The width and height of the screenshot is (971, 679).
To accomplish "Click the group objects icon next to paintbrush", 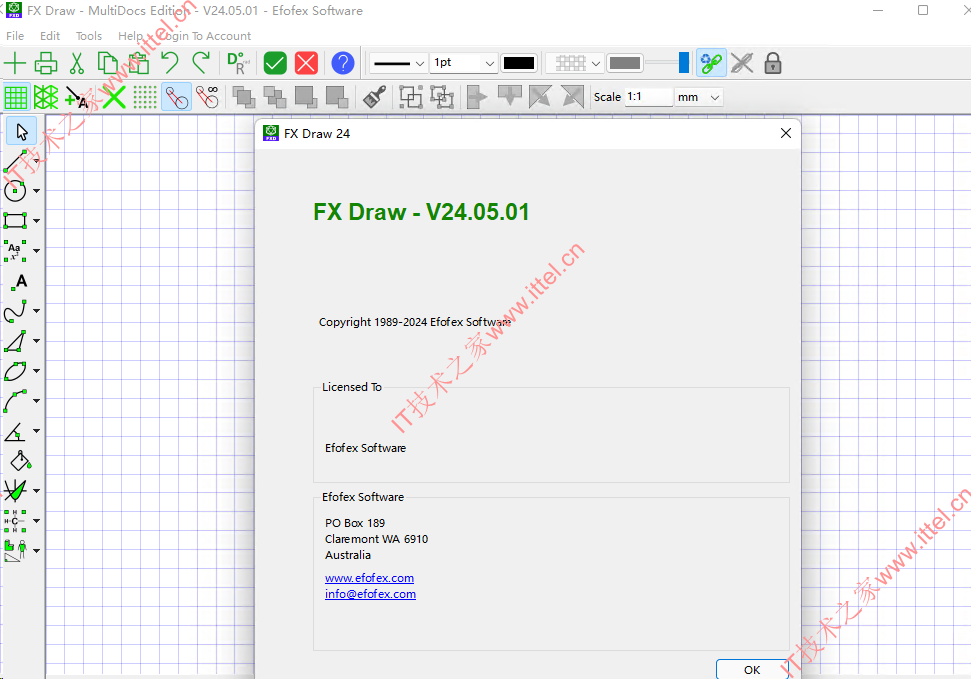I will 411,97.
